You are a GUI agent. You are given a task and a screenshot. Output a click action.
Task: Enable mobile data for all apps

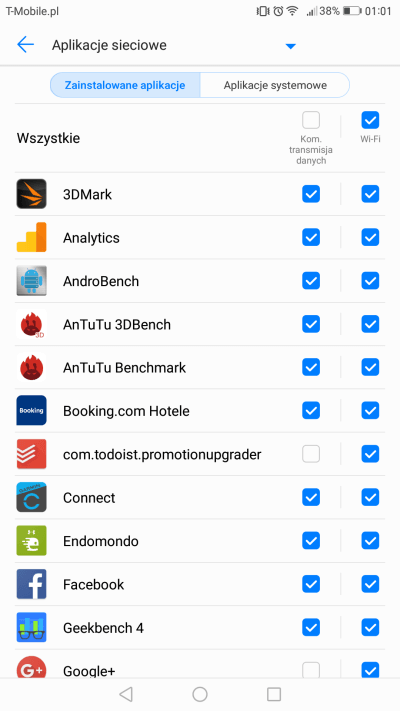click(311, 120)
